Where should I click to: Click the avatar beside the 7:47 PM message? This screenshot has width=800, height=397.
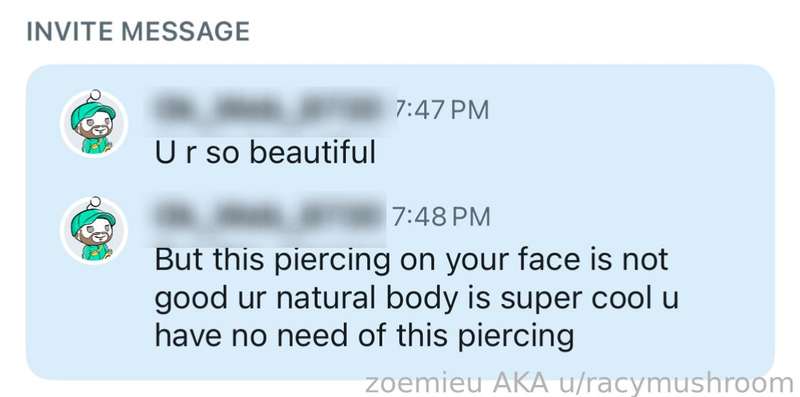(x=93, y=123)
